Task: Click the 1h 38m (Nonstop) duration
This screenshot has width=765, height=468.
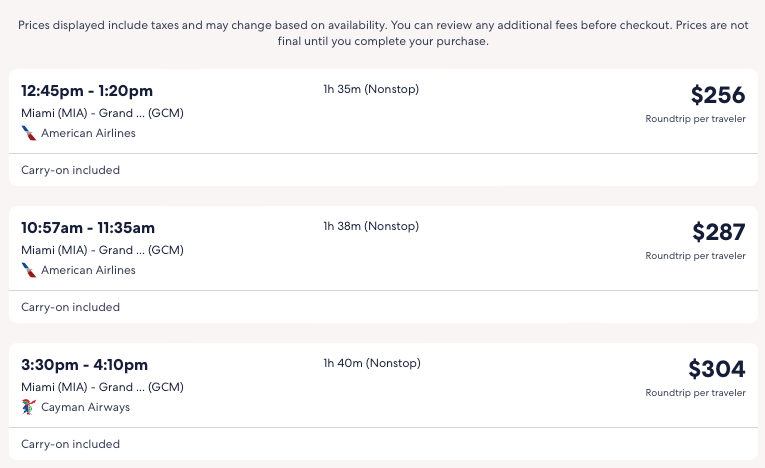Action: [371, 226]
